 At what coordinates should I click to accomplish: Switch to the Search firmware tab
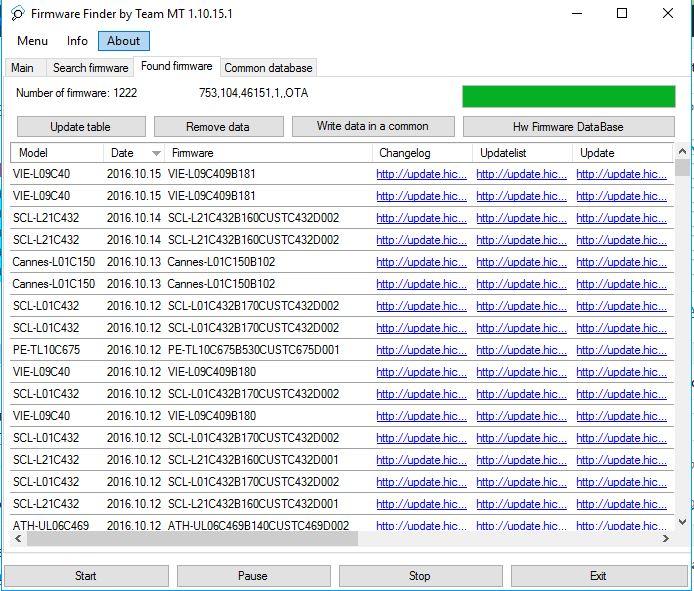point(90,68)
